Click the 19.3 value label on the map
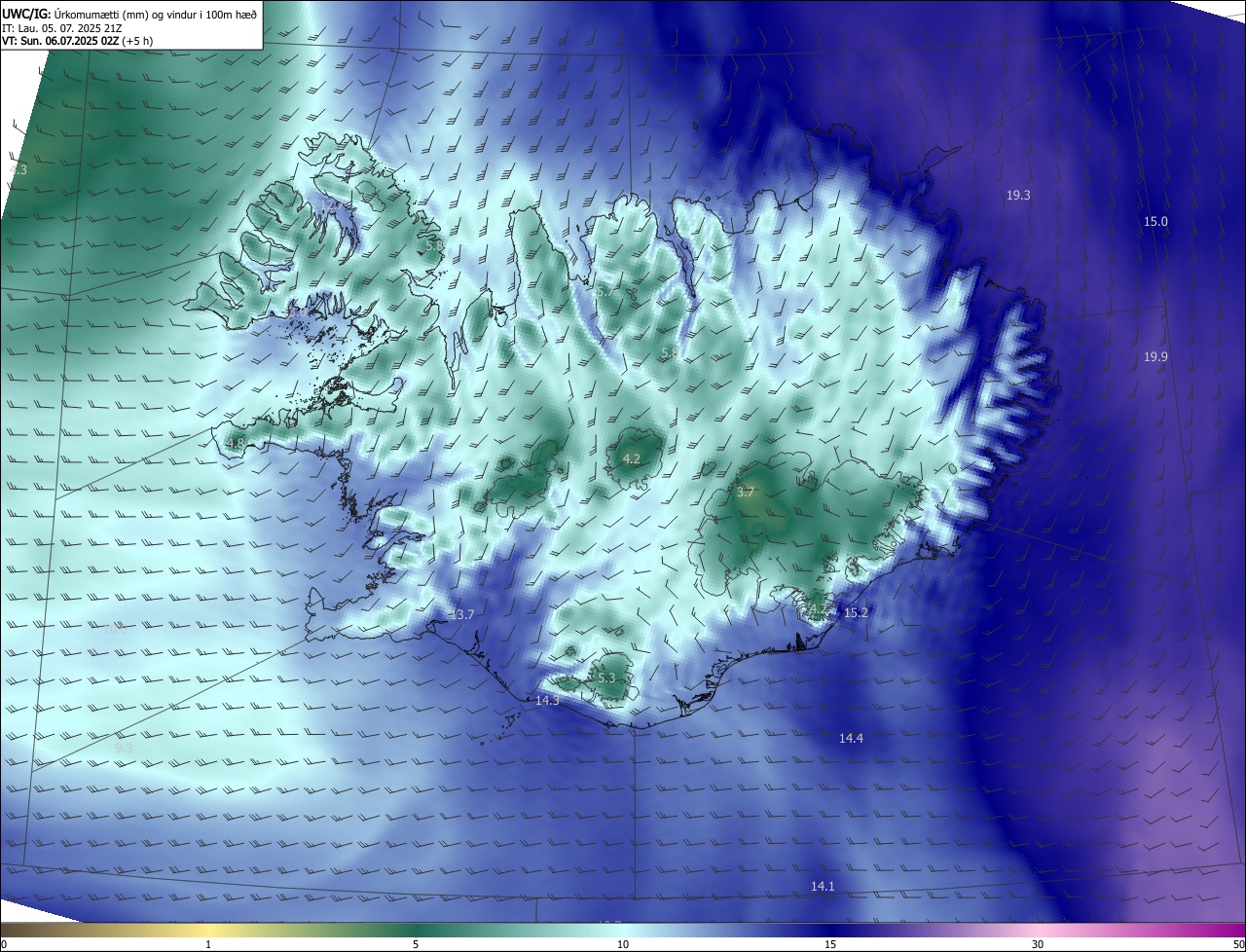Screen dimensions: 1246x952 pos(1018,196)
